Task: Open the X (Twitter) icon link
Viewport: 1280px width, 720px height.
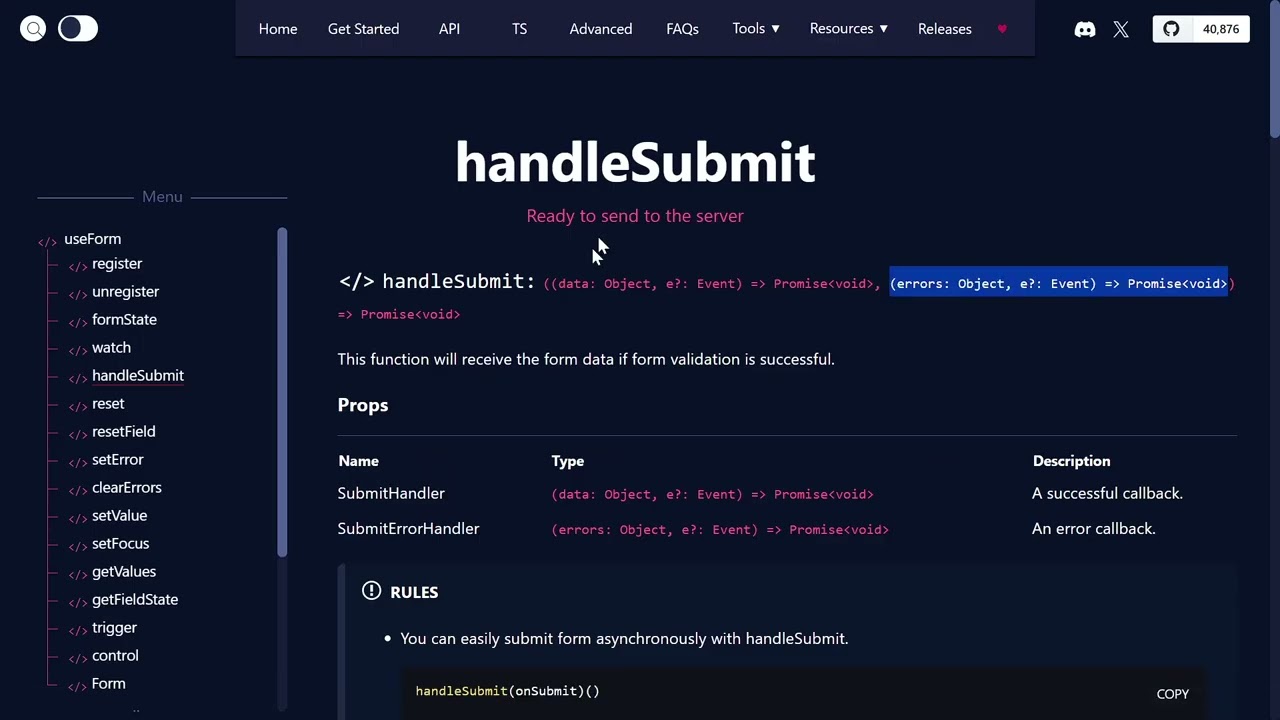Action: [1121, 29]
